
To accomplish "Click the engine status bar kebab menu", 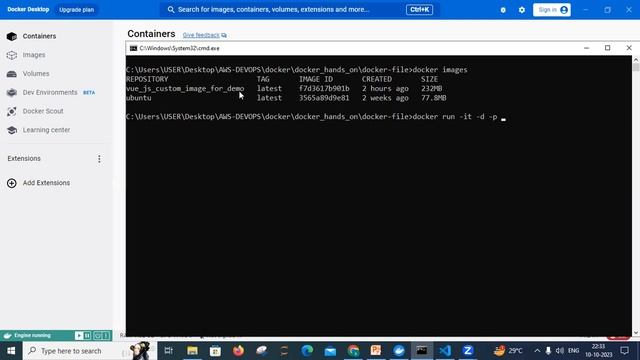I will pyautogui.click(x=106, y=336).
